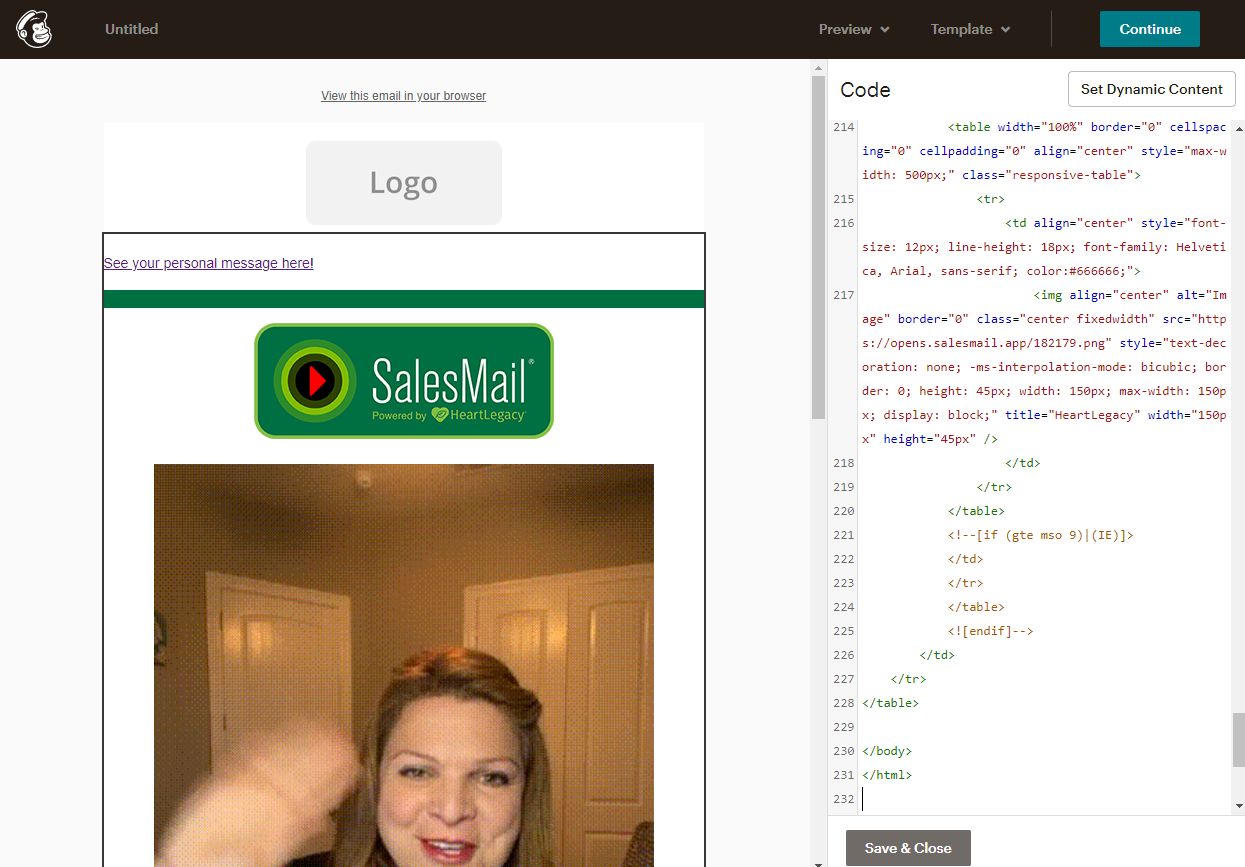Open the Preview dropdown menu
The width and height of the screenshot is (1245, 867).
click(853, 29)
